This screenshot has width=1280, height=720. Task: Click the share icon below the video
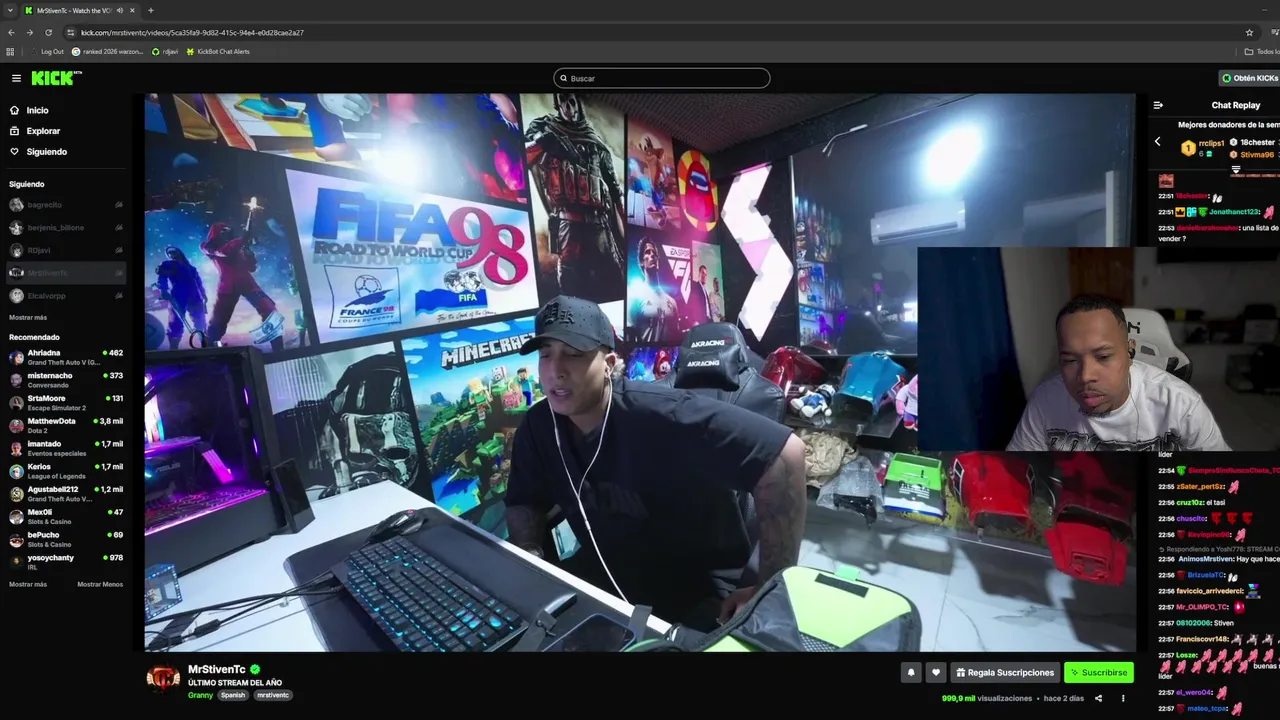(x=1098, y=698)
